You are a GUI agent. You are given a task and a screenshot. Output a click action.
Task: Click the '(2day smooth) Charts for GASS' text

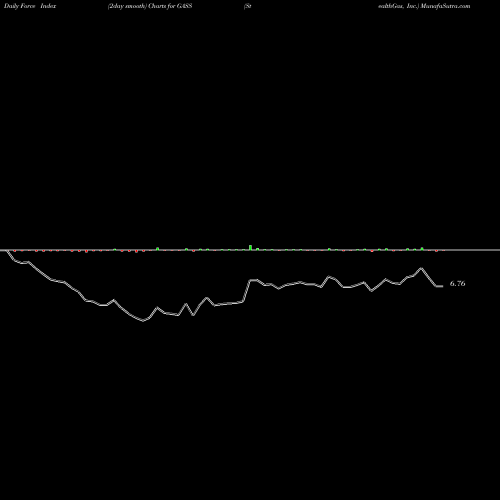150,6
